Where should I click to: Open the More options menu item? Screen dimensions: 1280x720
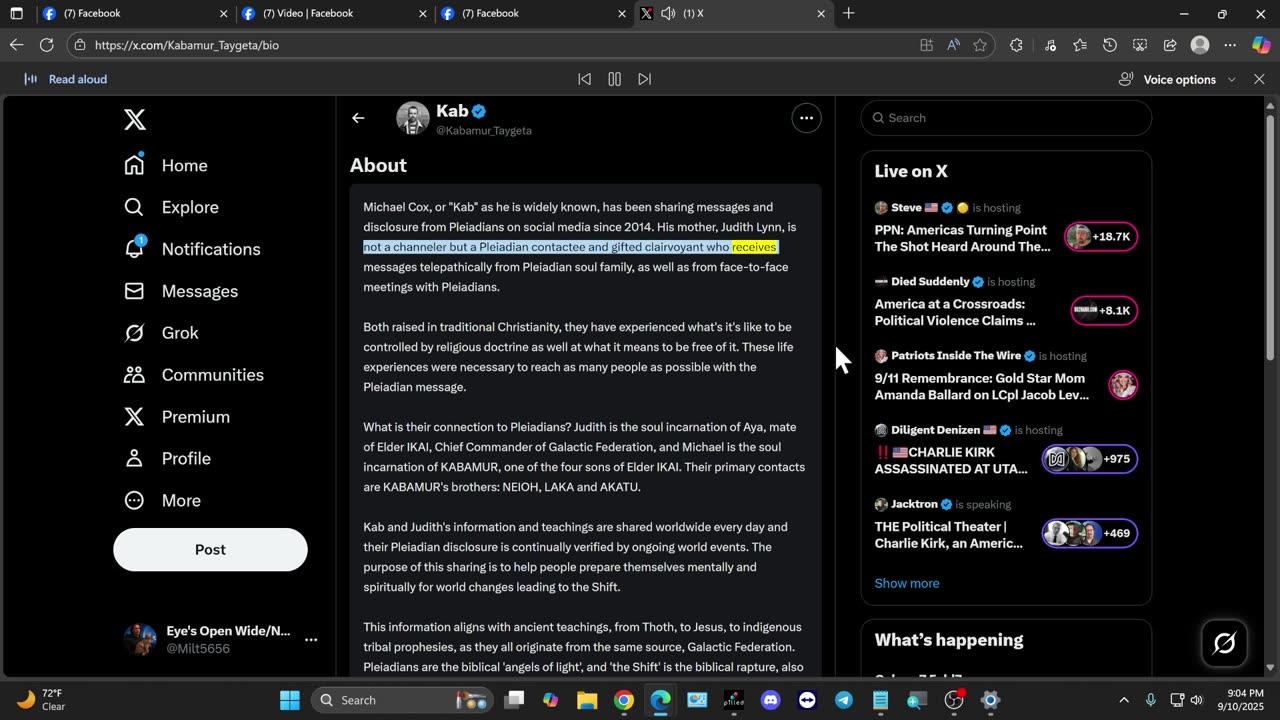(x=162, y=501)
